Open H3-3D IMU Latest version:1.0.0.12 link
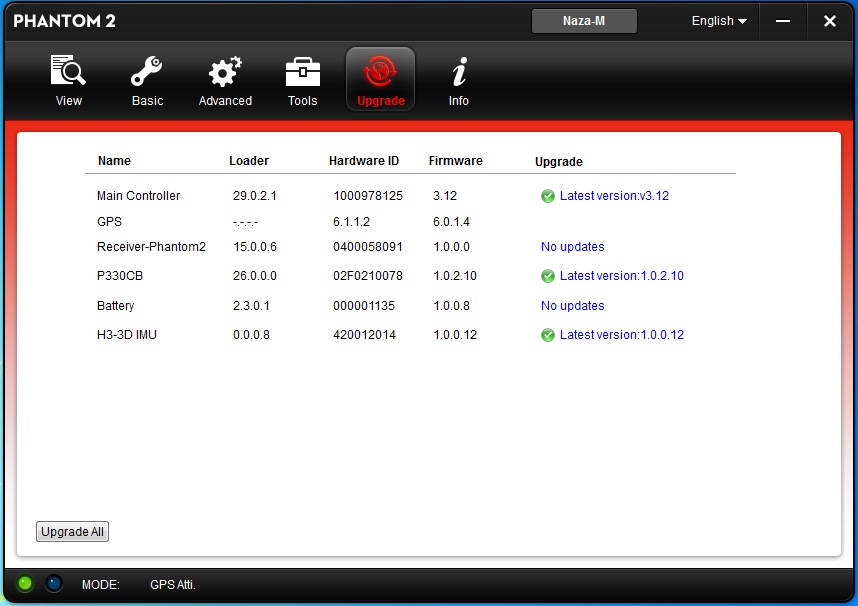This screenshot has width=858, height=606. [621, 335]
